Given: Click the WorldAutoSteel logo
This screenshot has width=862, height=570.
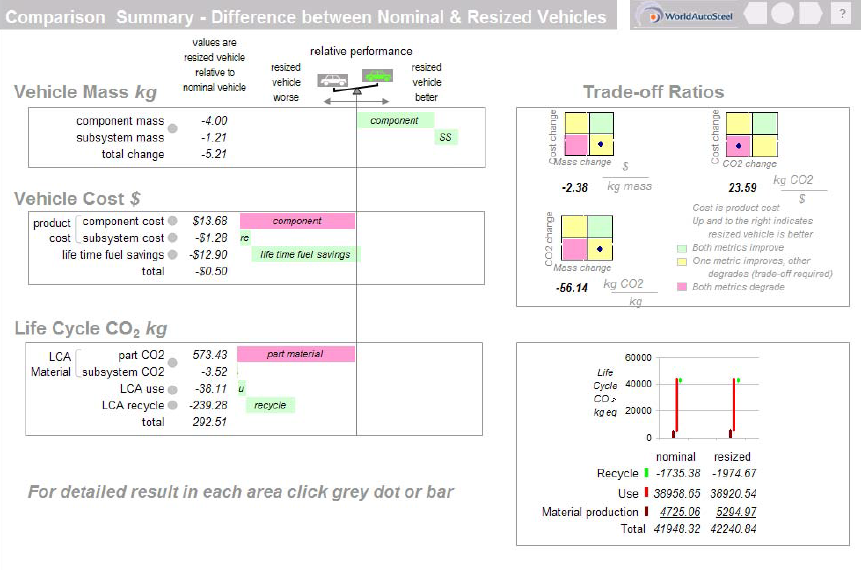Looking at the screenshot, I should [686, 15].
